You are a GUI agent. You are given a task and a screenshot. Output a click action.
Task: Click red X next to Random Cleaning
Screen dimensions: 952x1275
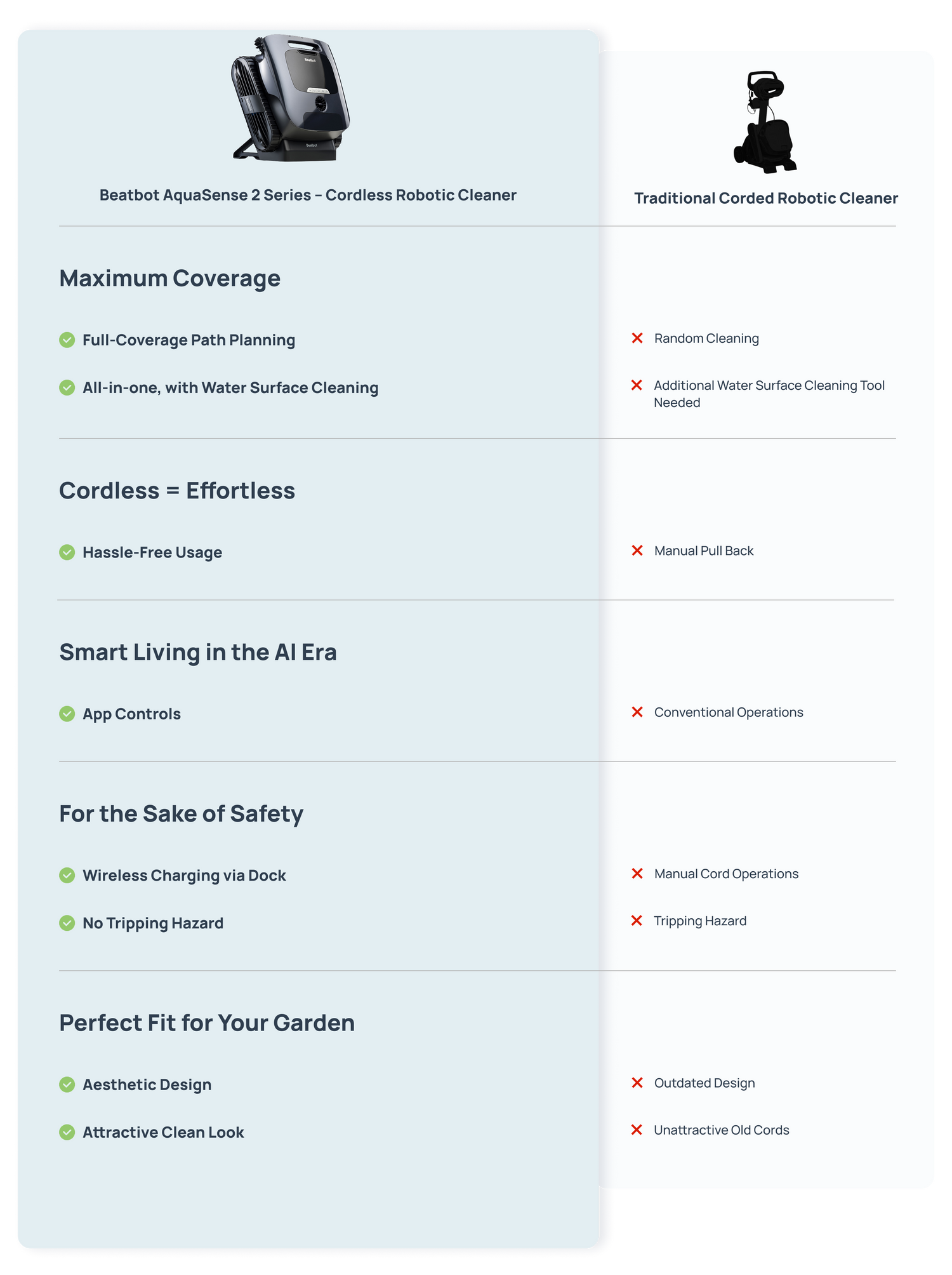click(x=637, y=338)
